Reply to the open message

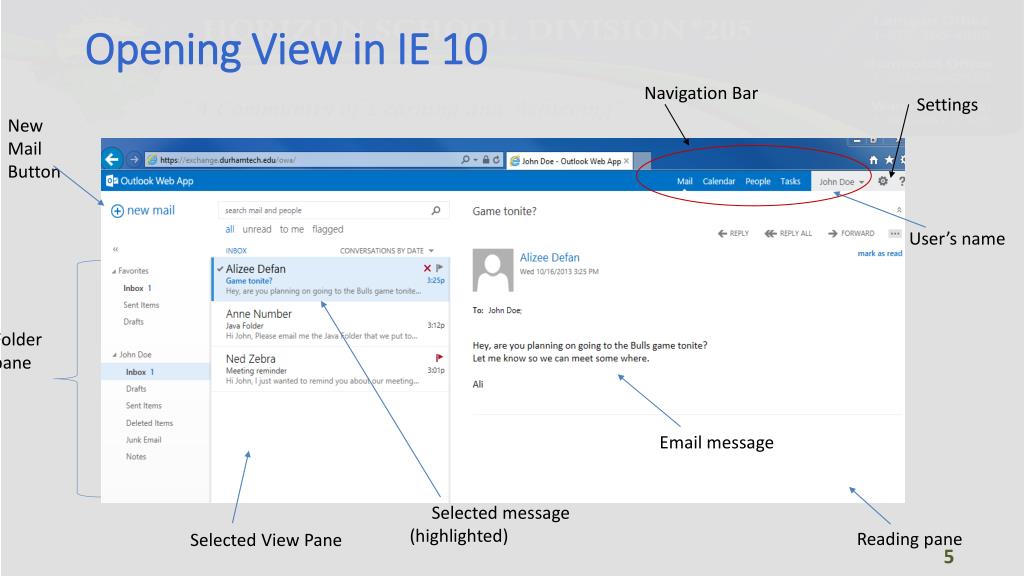(x=733, y=233)
